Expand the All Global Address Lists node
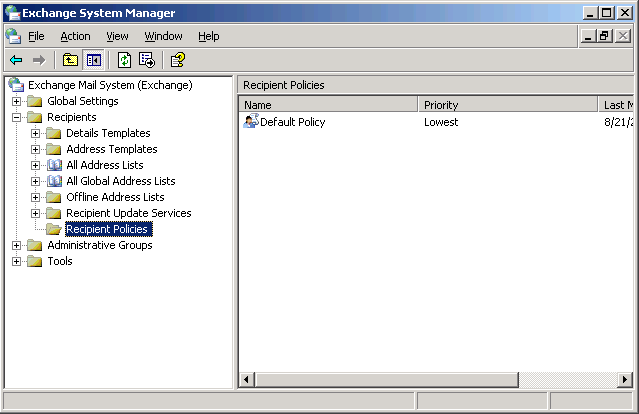 tap(35, 181)
